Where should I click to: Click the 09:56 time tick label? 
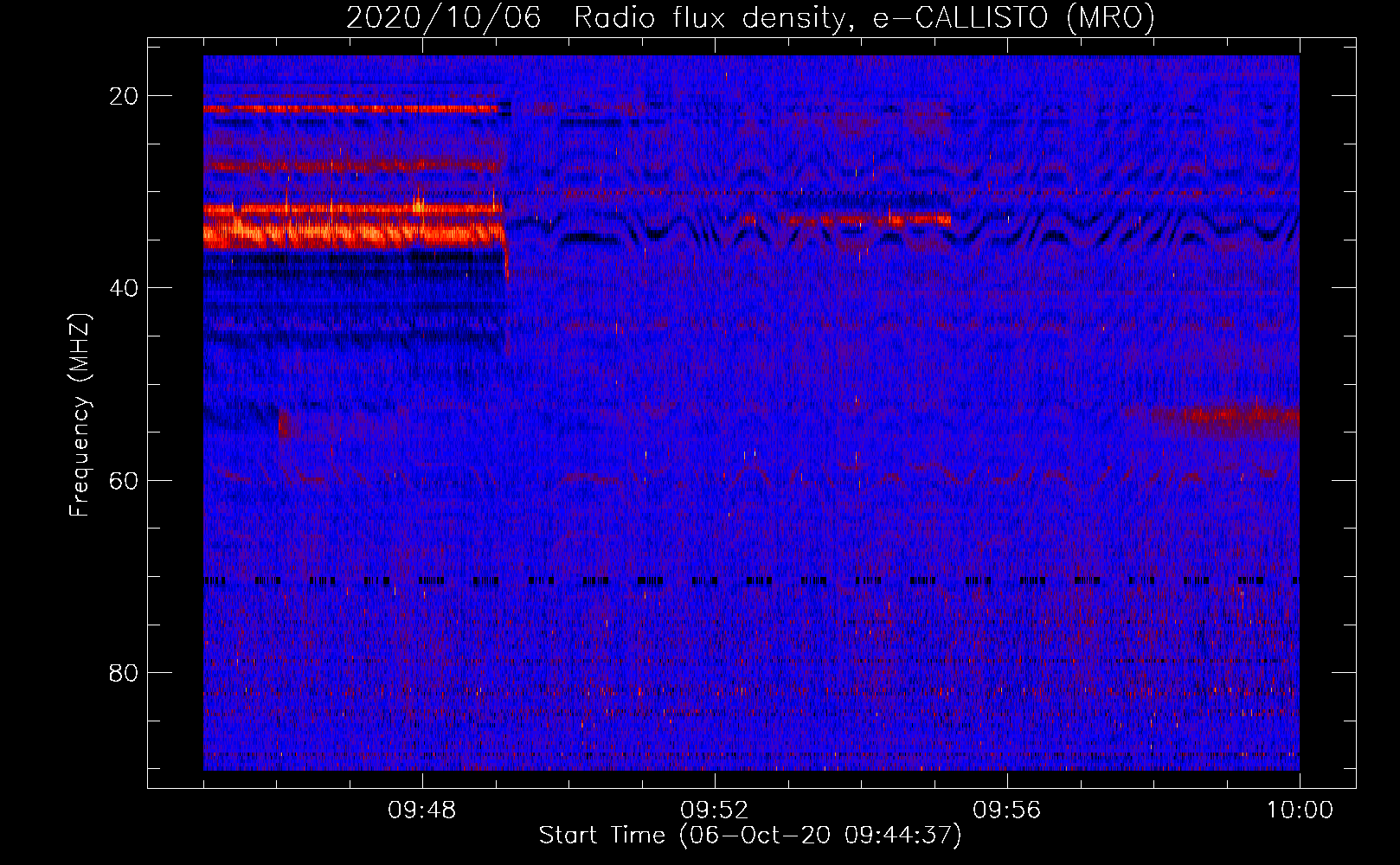pyautogui.click(x=1007, y=811)
